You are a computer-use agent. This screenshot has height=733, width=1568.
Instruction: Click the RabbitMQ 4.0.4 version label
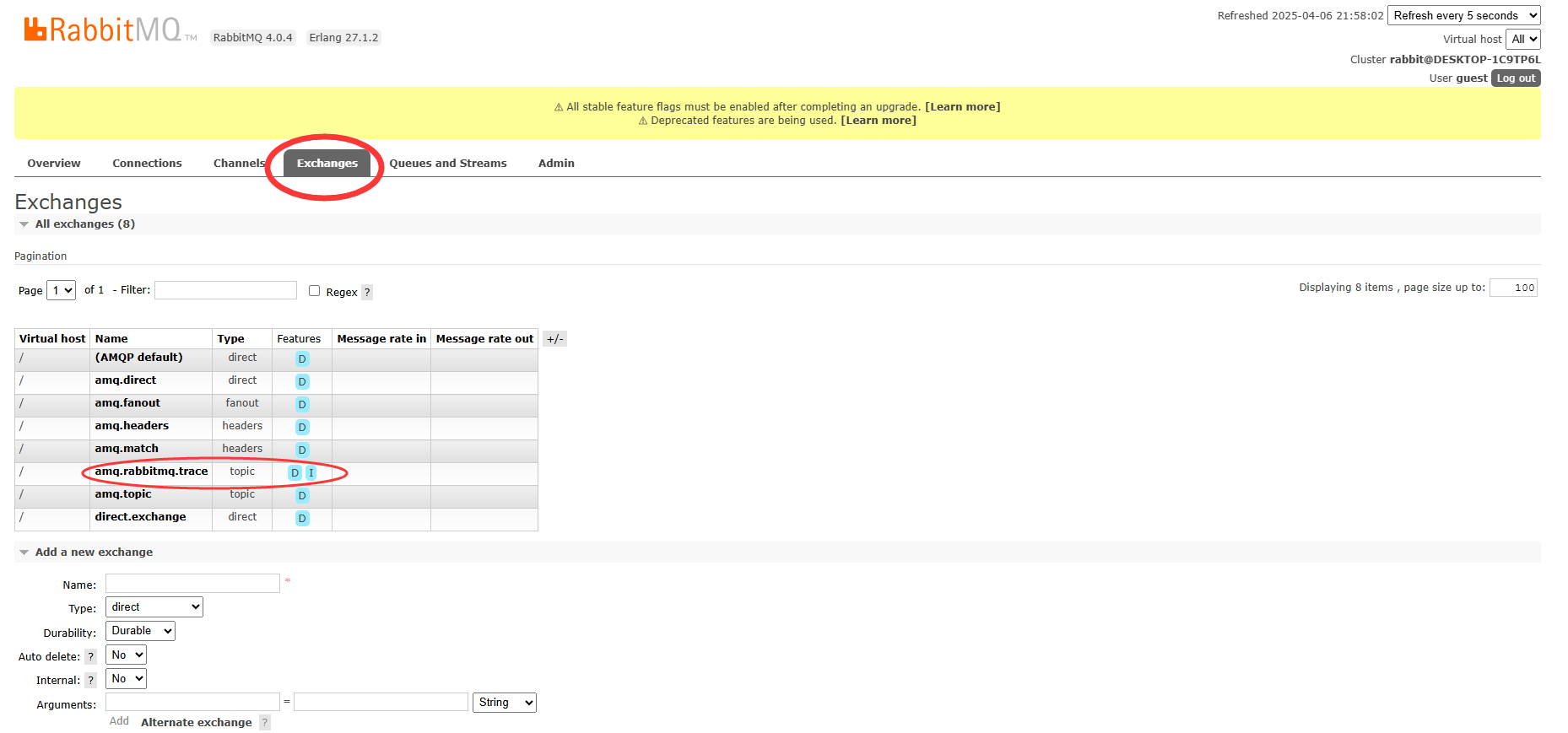tap(253, 37)
